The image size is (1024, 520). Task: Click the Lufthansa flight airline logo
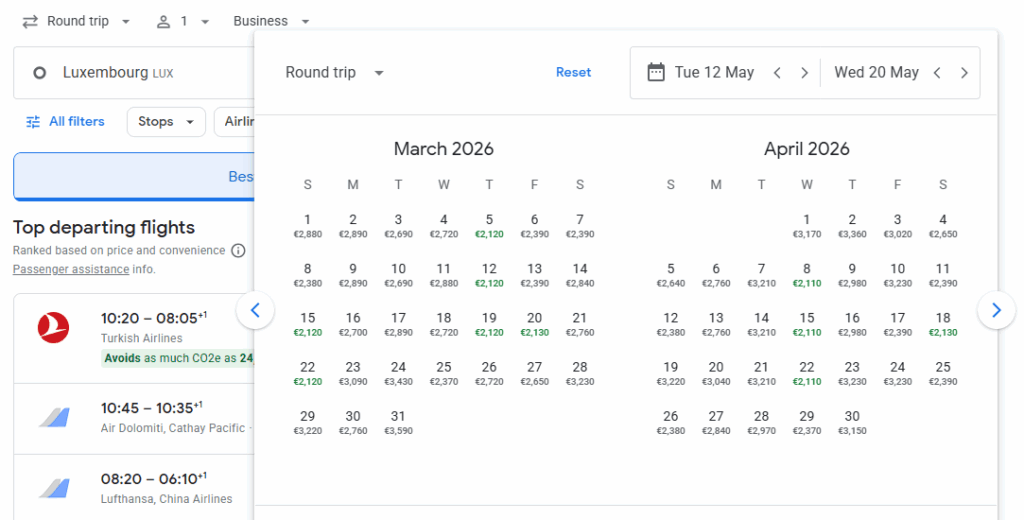[54, 488]
